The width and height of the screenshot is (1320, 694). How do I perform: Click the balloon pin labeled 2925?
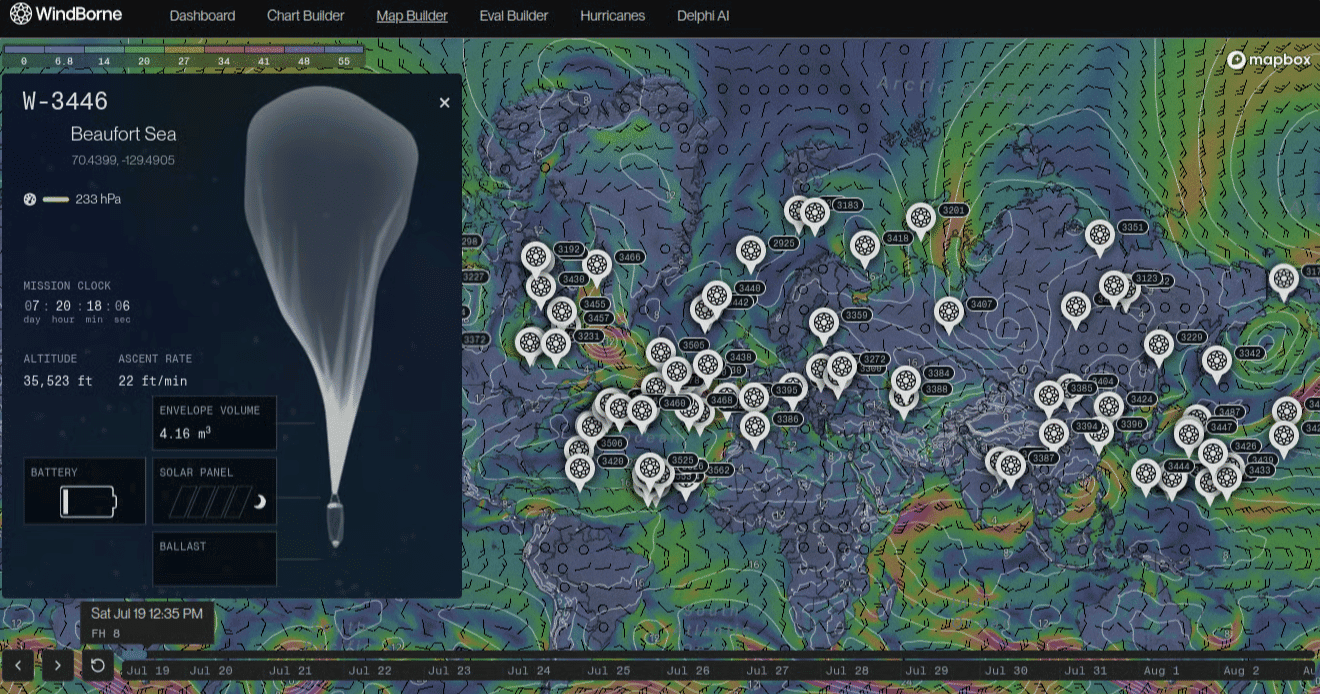751,251
